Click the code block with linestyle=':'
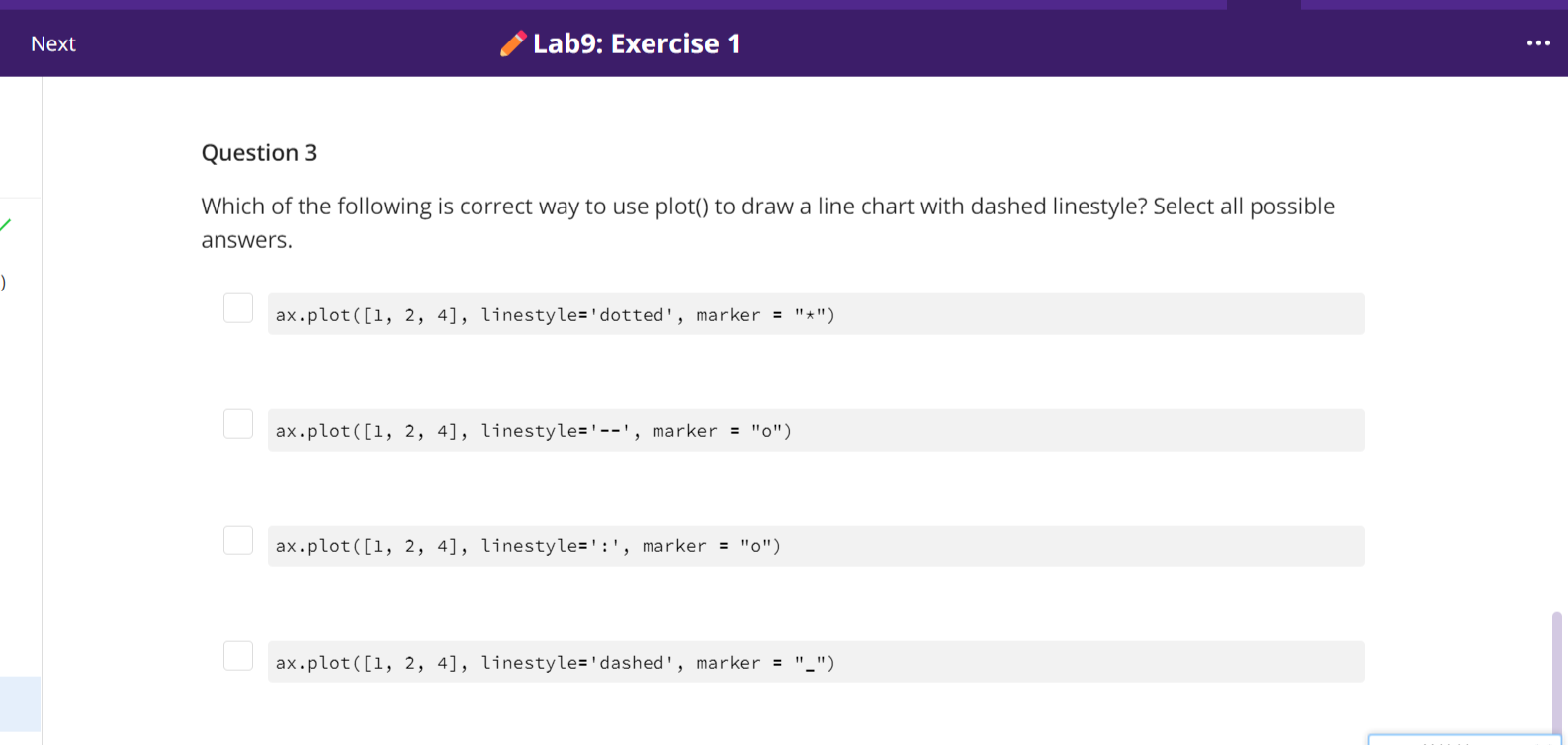1568x745 pixels. click(x=816, y=546)
